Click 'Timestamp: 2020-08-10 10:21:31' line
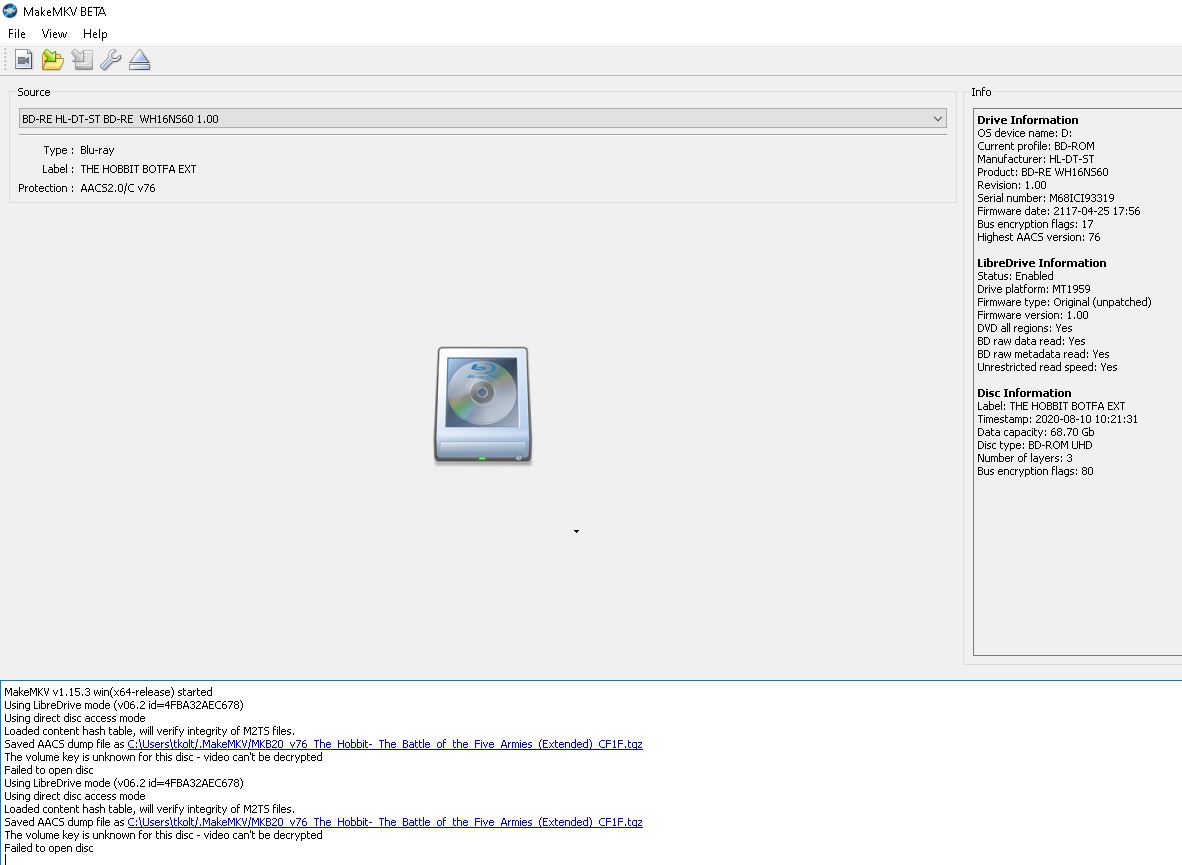 pyautogui.click(x=1058, y=419)
